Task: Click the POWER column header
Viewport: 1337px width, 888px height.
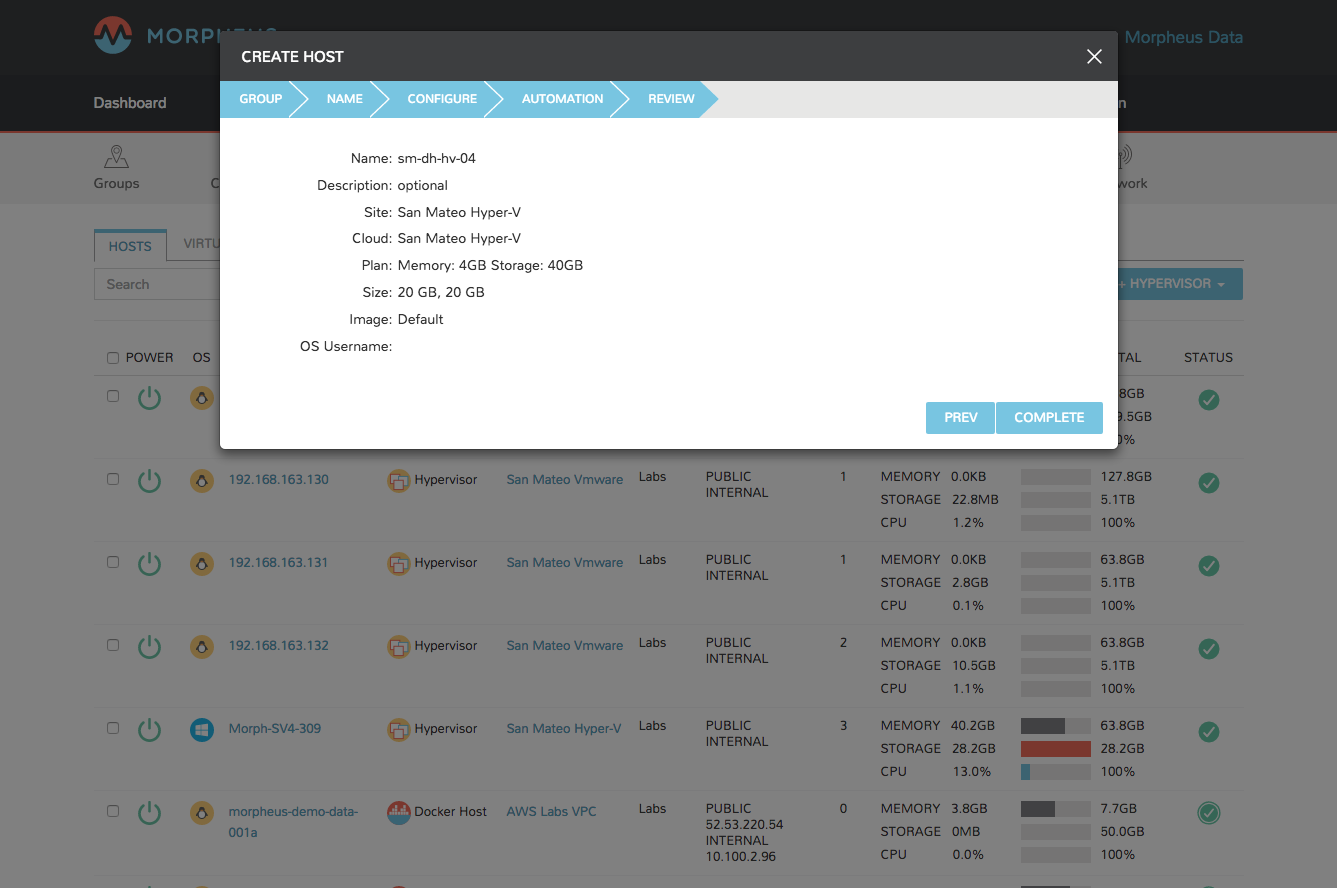Action: point(149,357)
